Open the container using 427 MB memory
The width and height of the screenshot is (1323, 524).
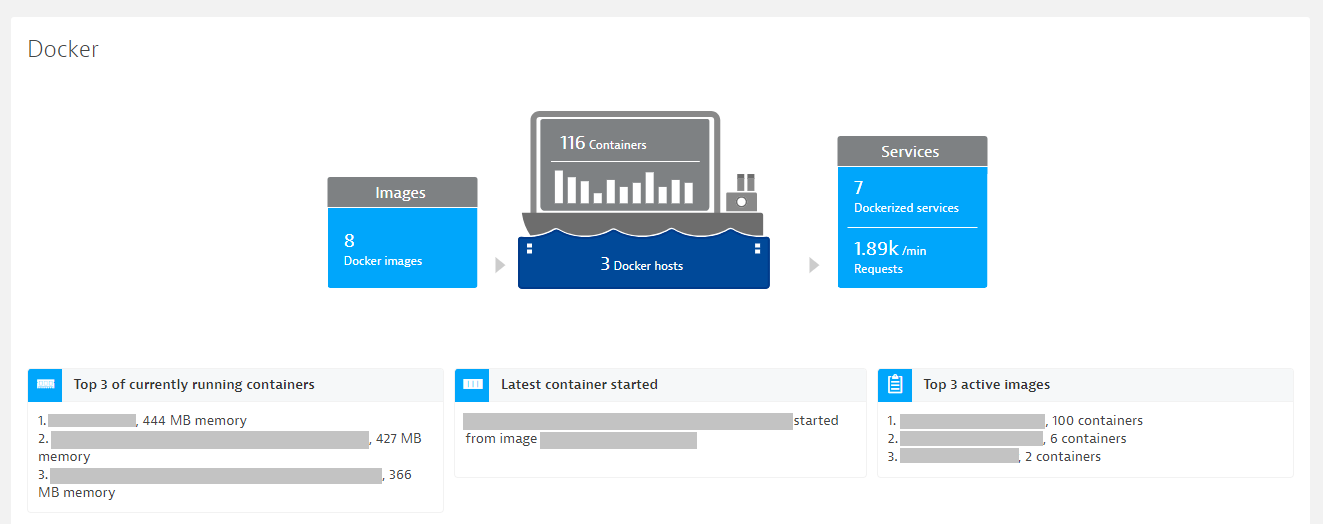[x=230, y=447]
